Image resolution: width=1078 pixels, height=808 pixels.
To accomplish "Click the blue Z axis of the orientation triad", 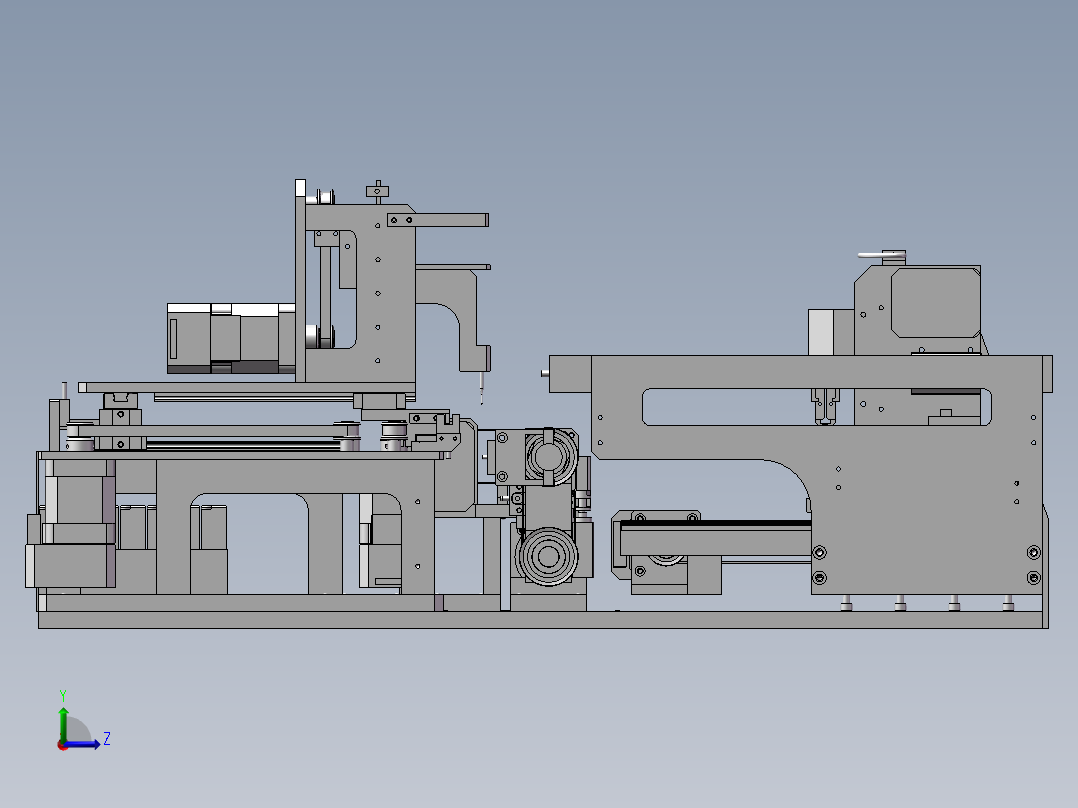I will click(84, 744).
